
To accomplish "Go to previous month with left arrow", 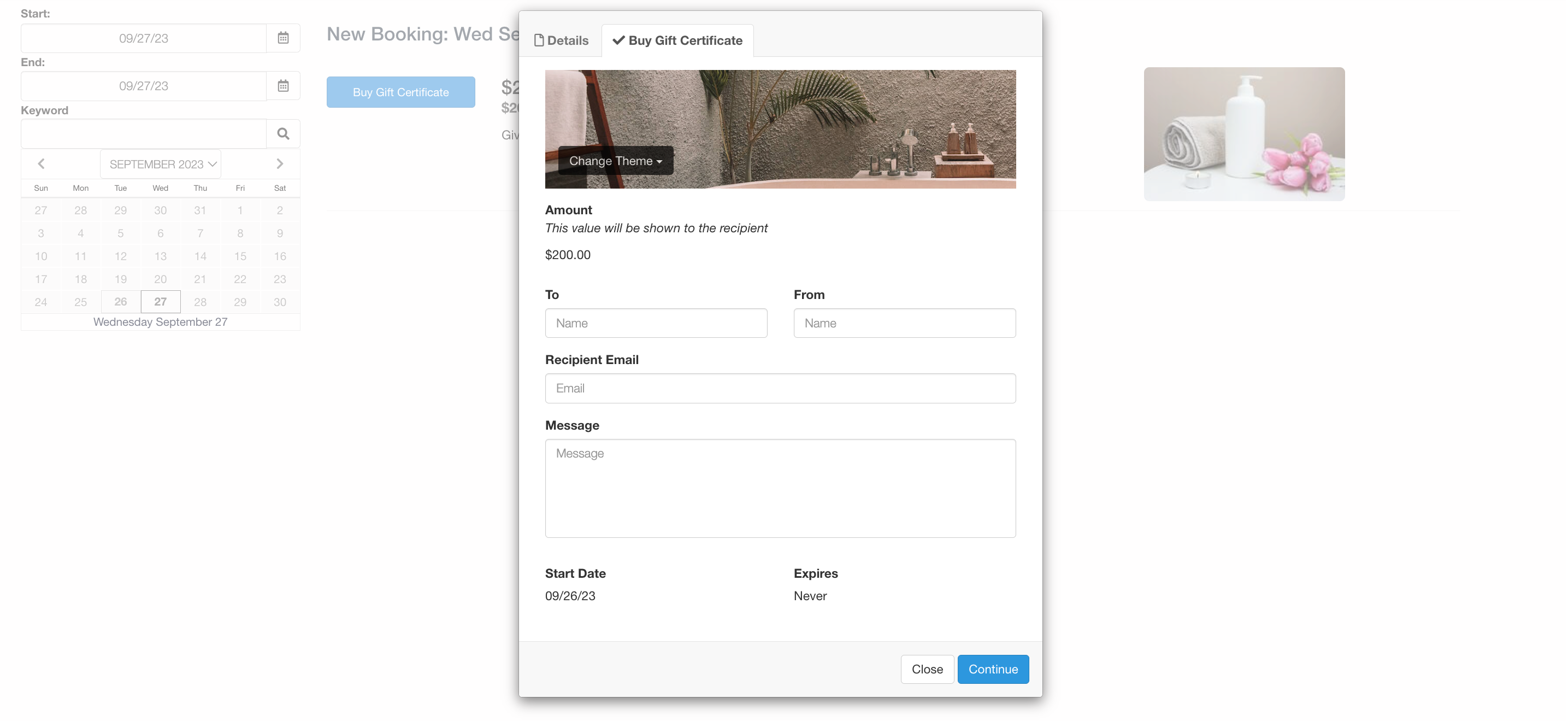I will tap(42, 164).
